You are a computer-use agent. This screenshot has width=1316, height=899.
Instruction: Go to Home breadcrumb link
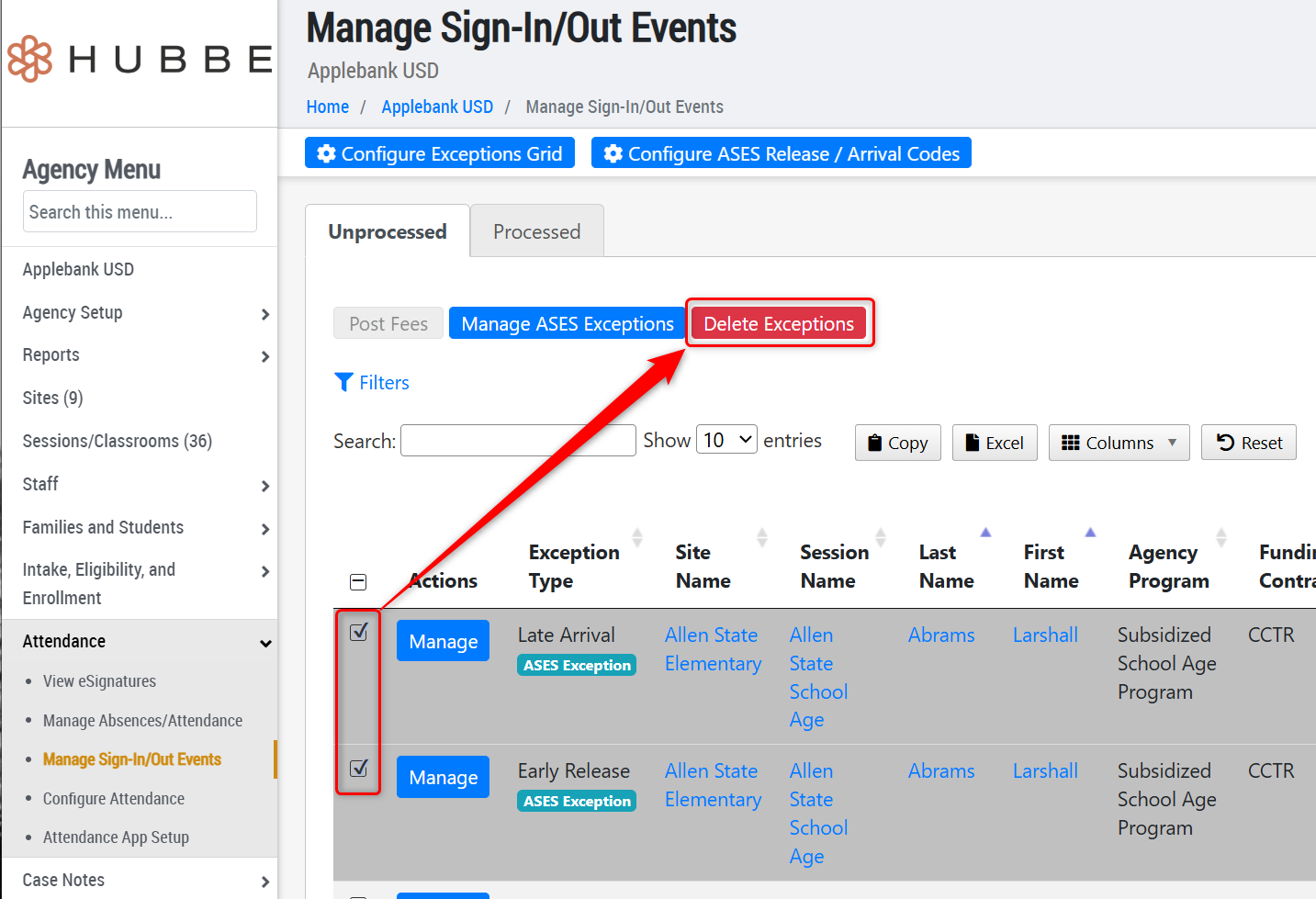tap(328, 107)
